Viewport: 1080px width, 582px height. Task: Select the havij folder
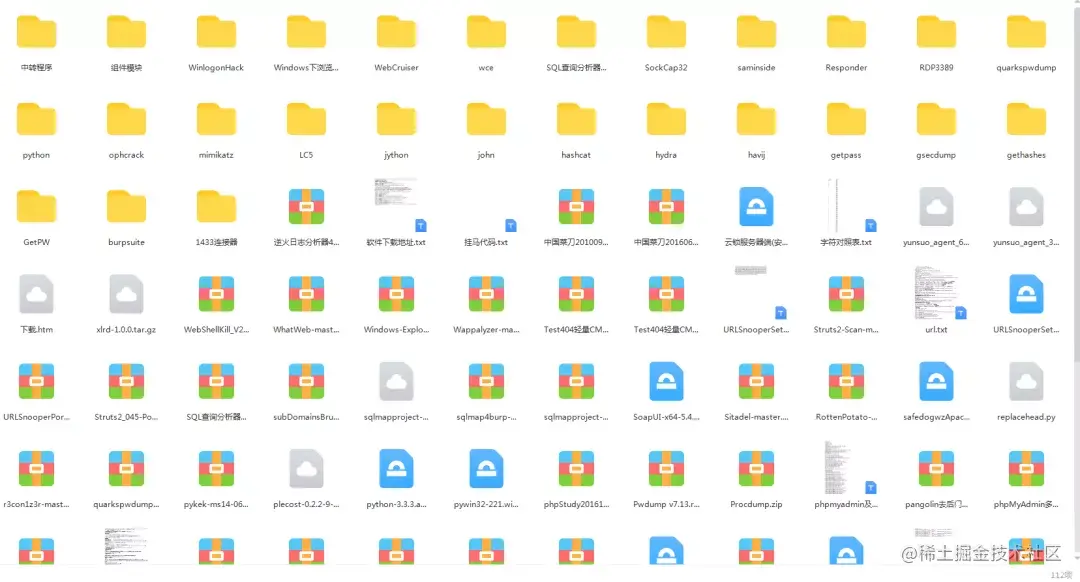pyautogui.click(x=756, y=120)
